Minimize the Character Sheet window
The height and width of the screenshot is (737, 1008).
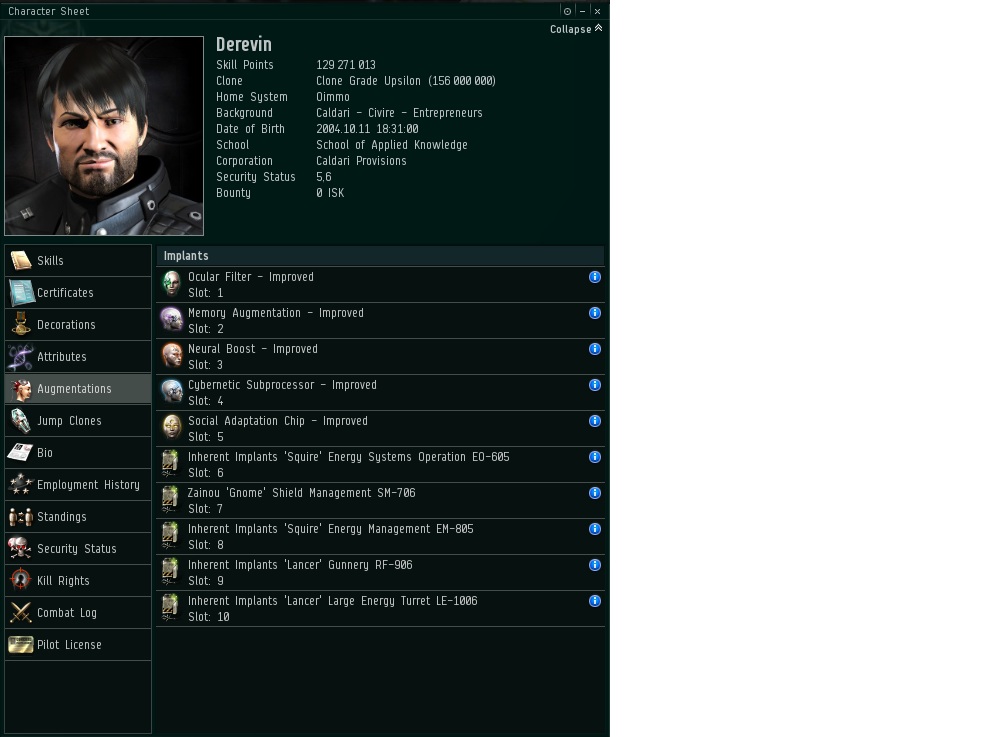[582, 11]
